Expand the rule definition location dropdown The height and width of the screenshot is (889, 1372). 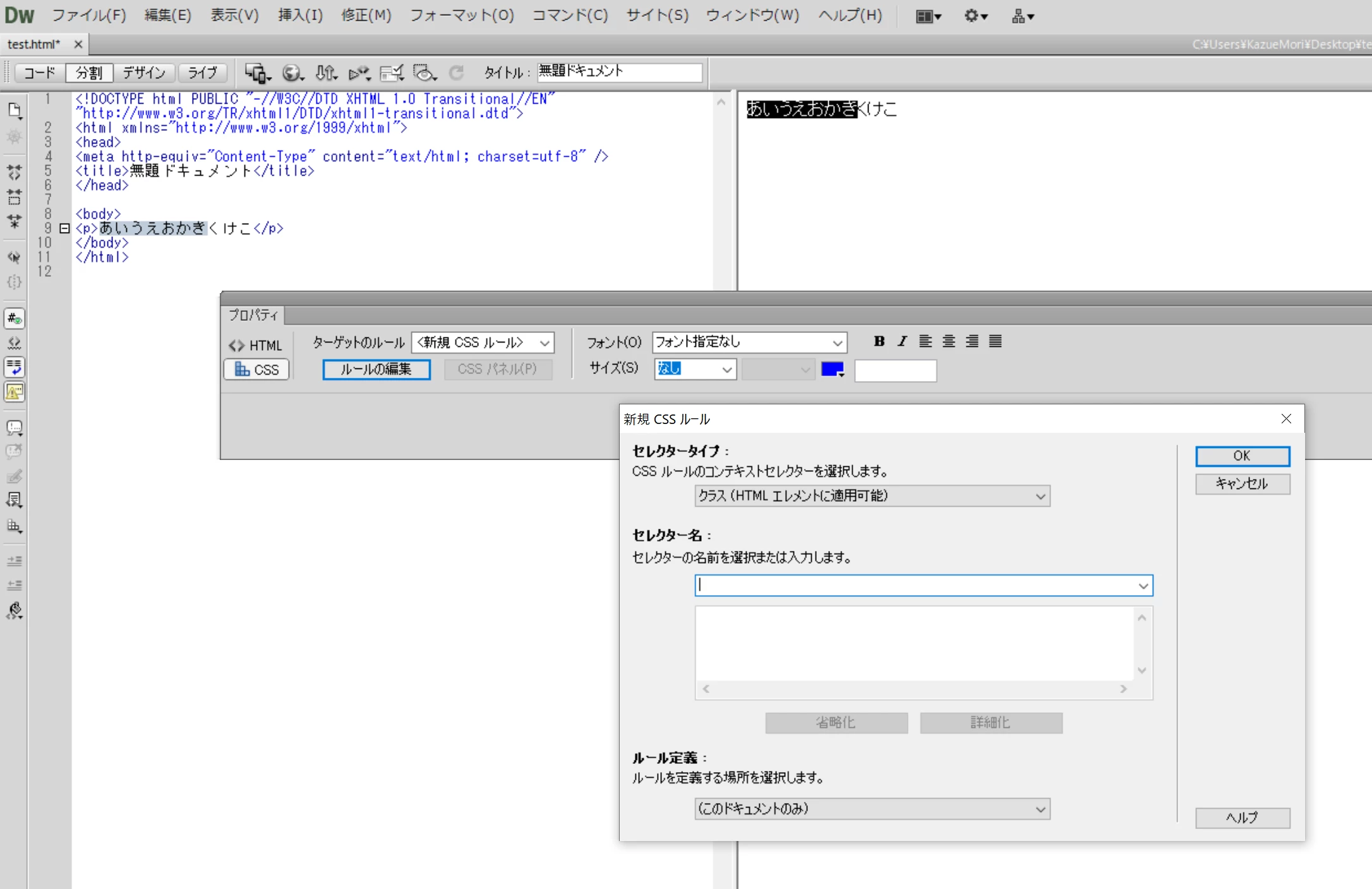click(x=872, y=809)
